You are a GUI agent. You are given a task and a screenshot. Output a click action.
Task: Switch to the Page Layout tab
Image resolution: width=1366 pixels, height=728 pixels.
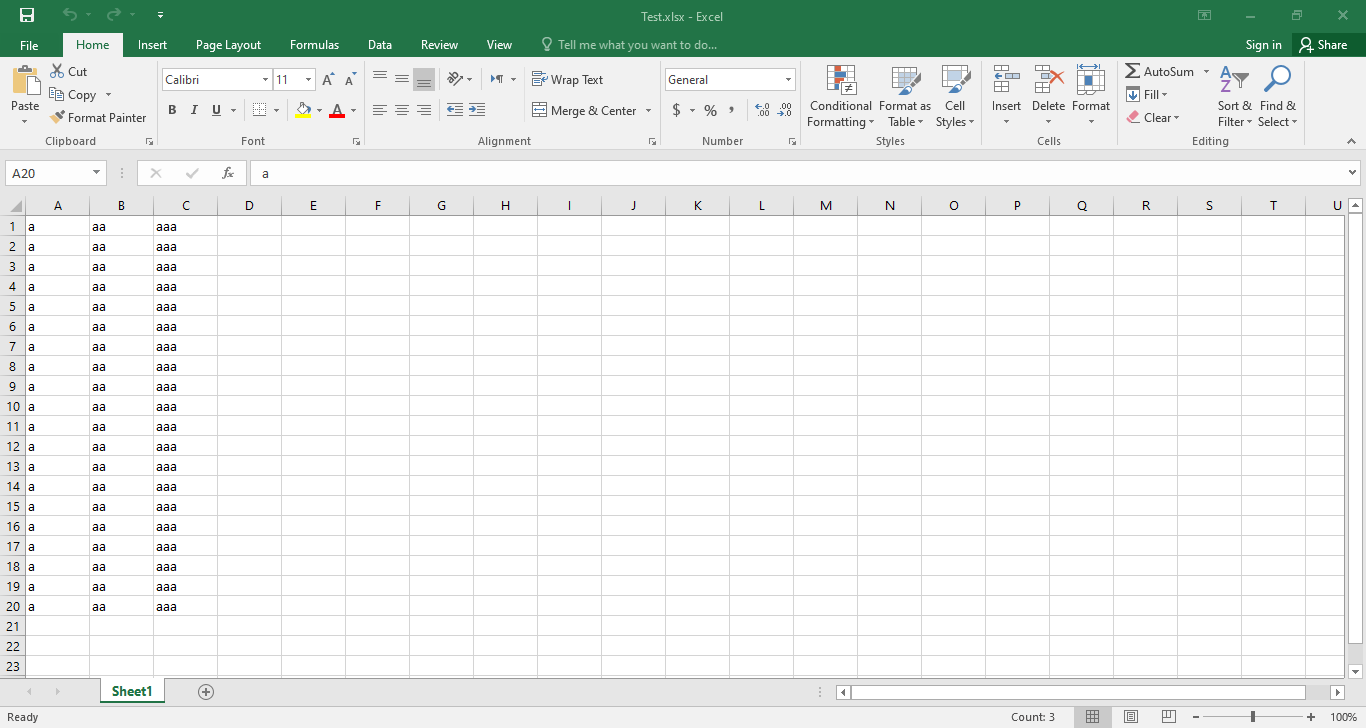[228, 45]
